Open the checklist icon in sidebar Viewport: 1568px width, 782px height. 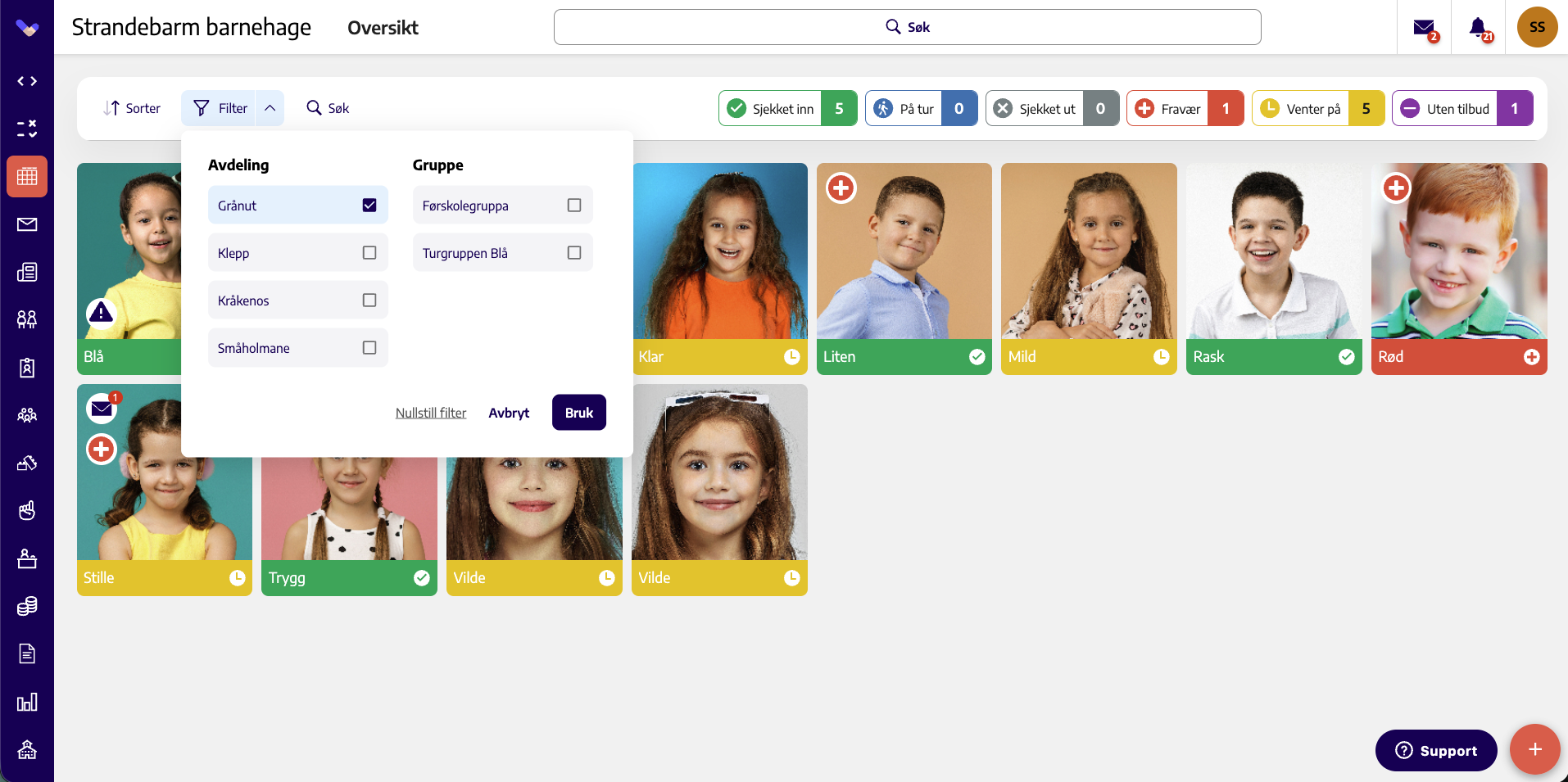click(x=27, y=129)
